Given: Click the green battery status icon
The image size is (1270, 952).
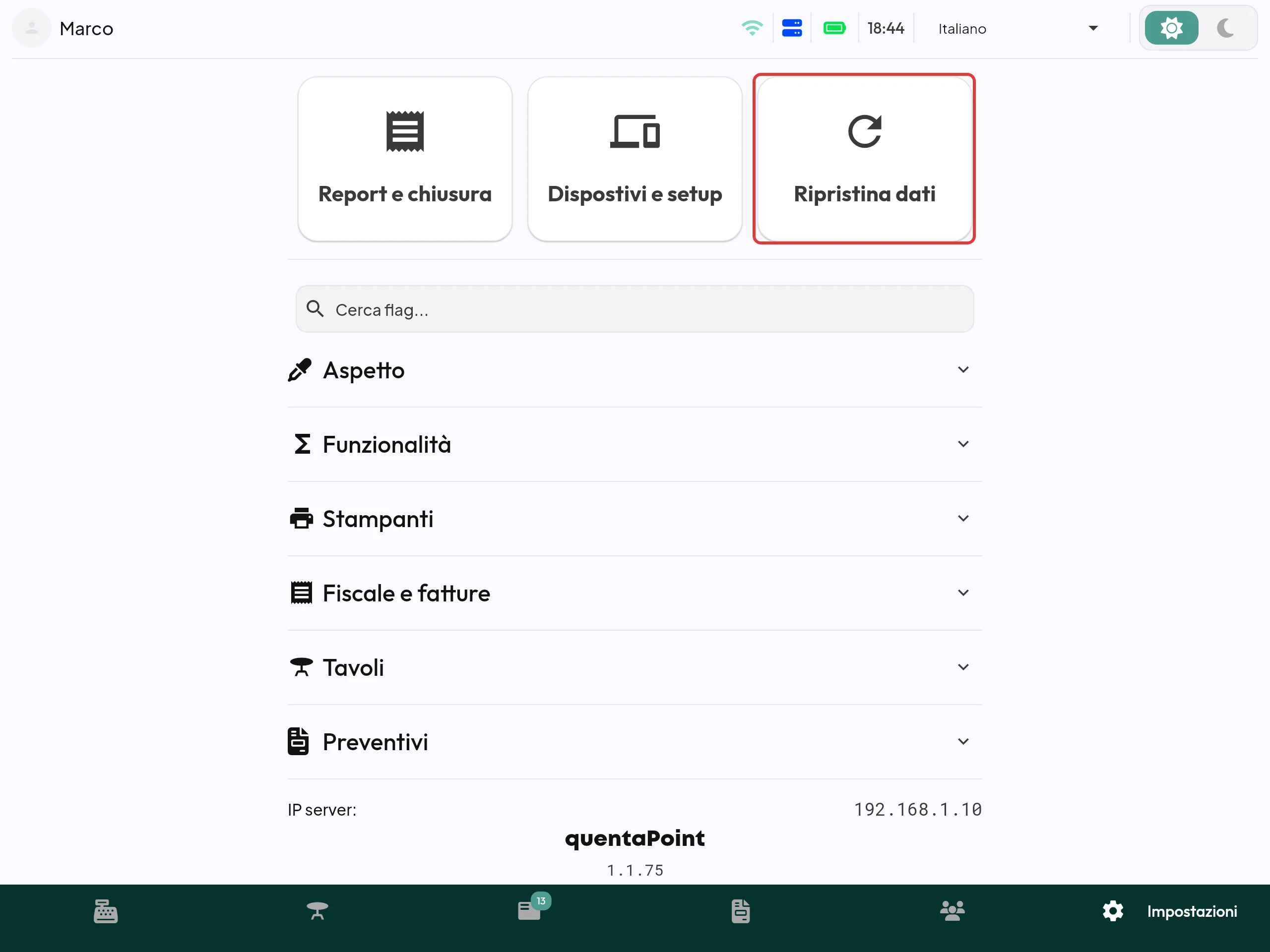Looking at the screenshot, I should [834, 28].
